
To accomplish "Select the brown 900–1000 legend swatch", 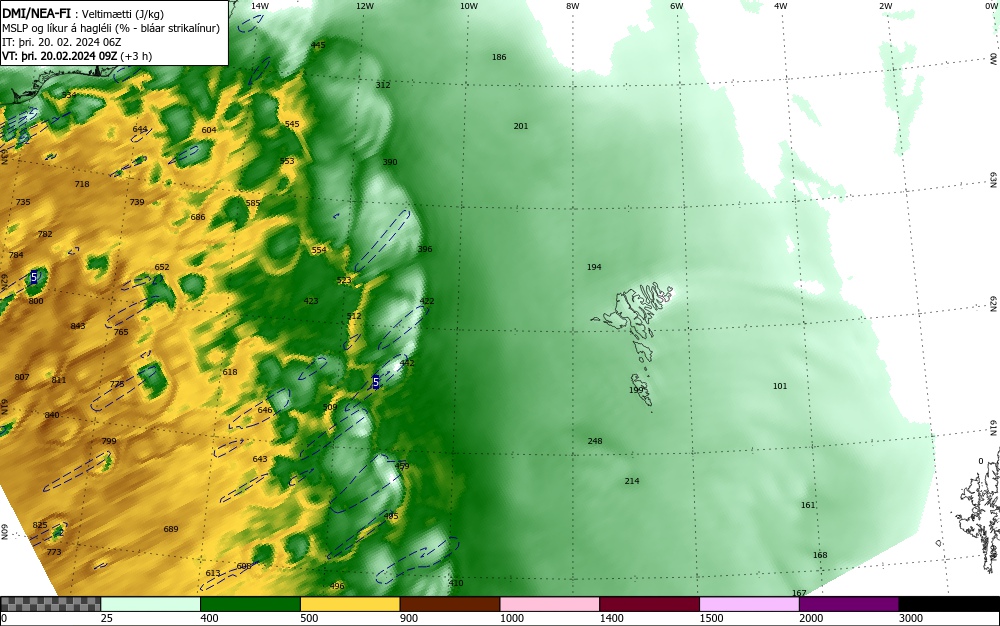I will 450,604.
